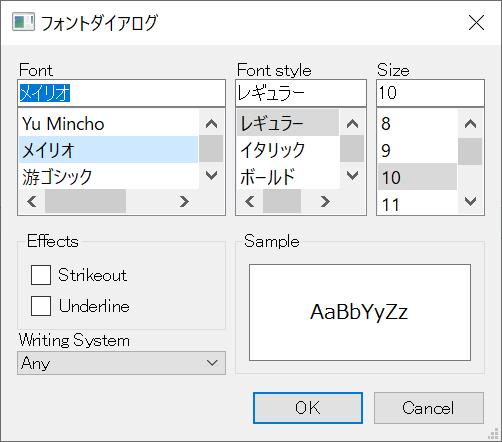Image resolution: width=502 pixels, height=442 pixels.
Task: Select メイリオ in the Font list
Action: pyautogui.click(x=108, y=150)
